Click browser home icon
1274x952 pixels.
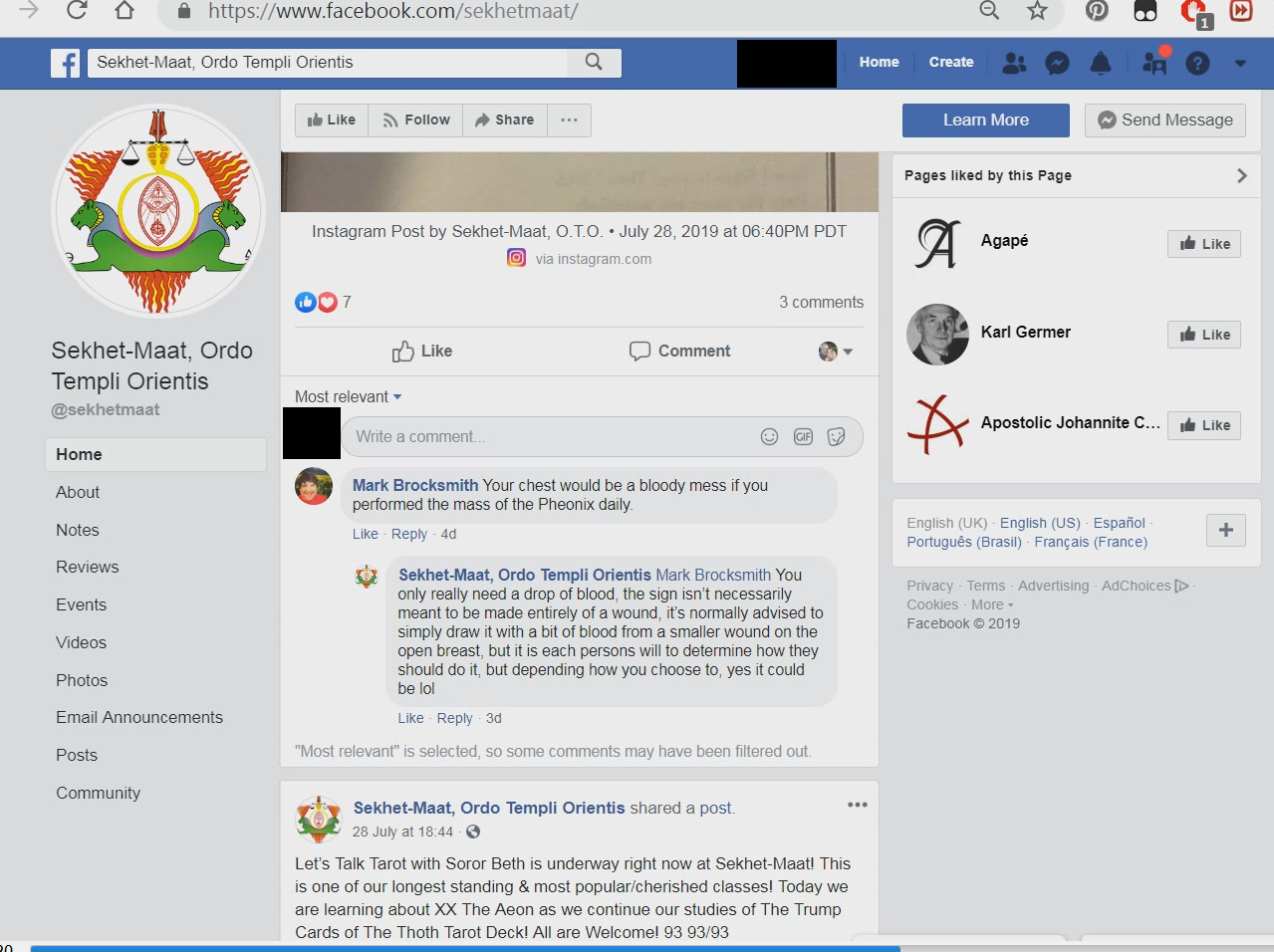point(125,11)
